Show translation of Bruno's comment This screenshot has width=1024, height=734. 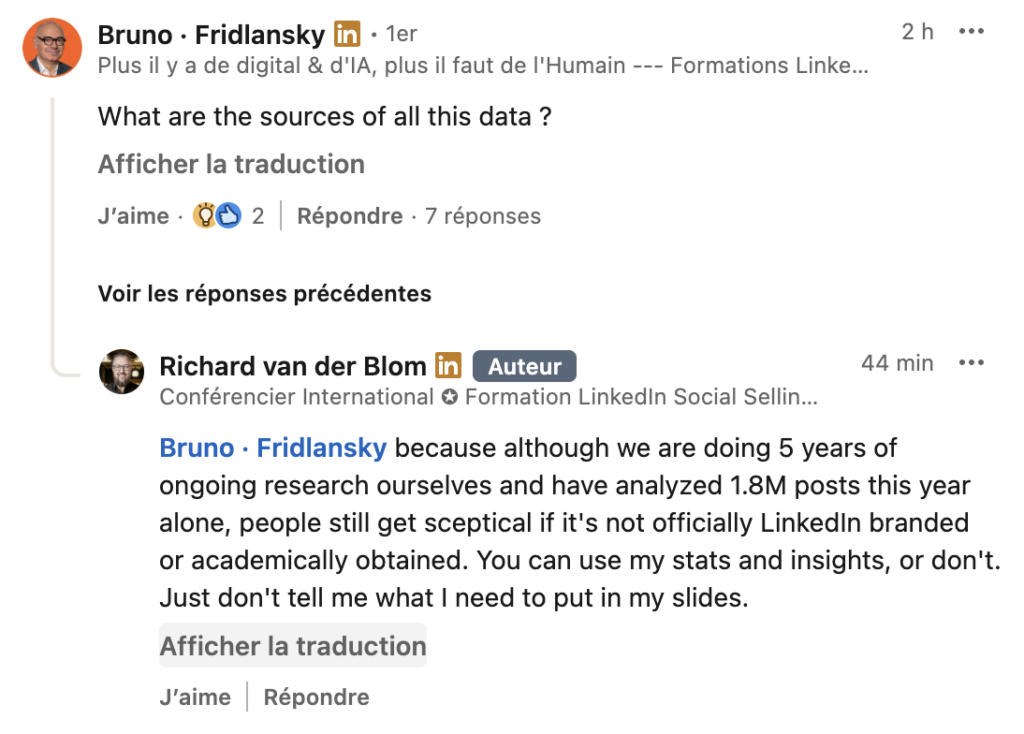coord(231,164)
